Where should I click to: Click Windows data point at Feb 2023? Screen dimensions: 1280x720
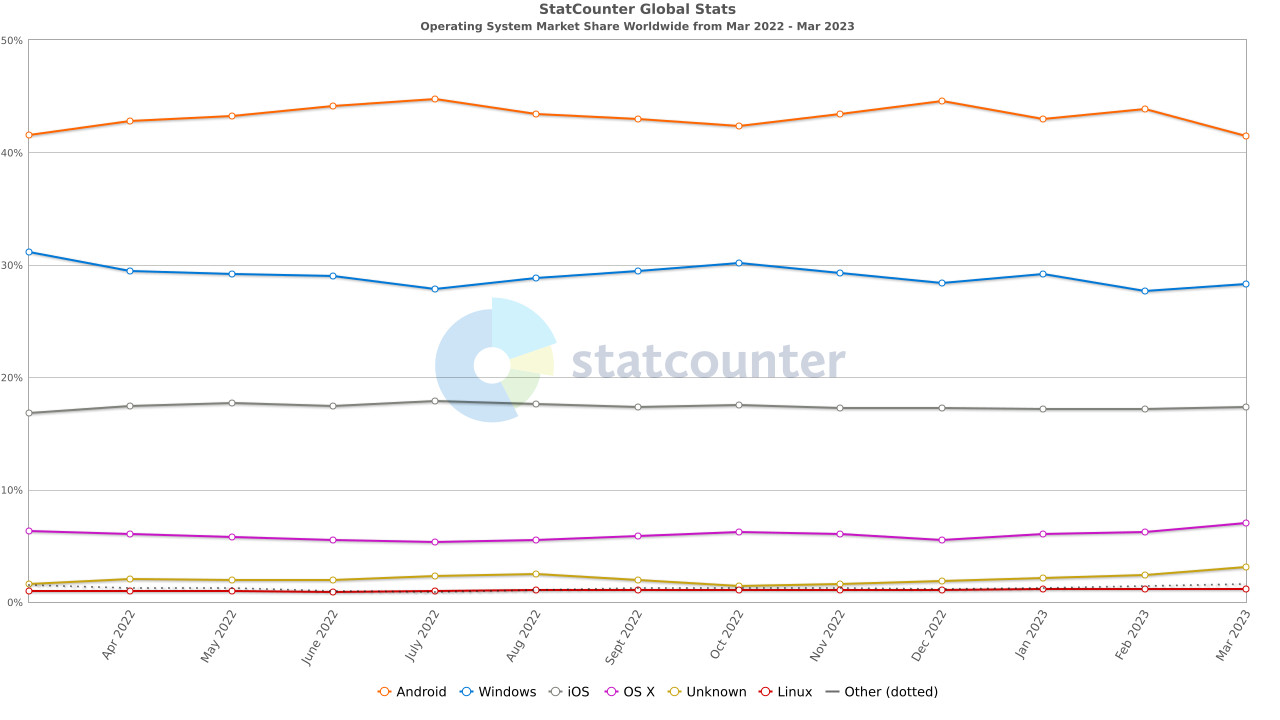(1144, 291)
